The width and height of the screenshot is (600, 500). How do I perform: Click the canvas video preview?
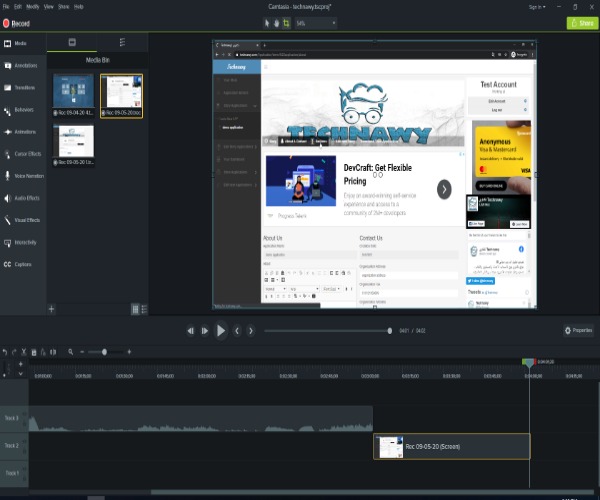click(375, 174)
